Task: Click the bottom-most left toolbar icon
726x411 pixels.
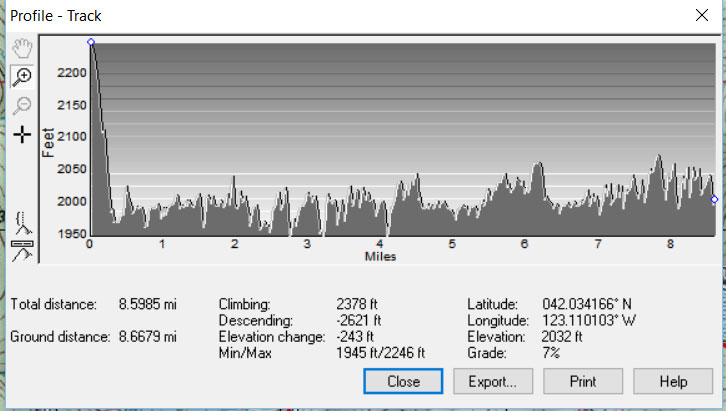Action: pyautogui.click(x=21, y=250)
